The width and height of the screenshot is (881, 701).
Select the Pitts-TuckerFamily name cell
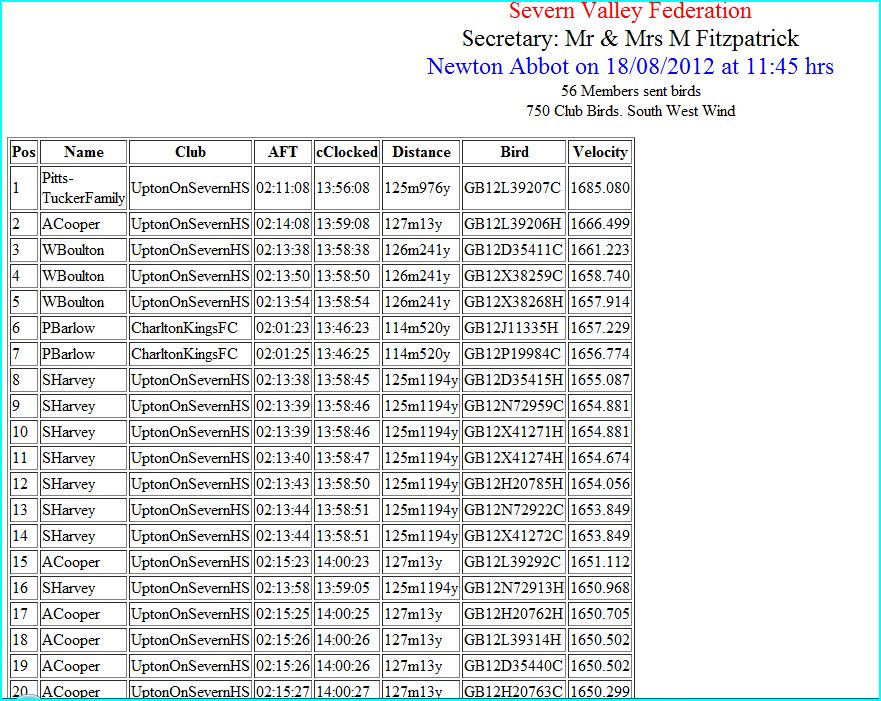[83, 188]
